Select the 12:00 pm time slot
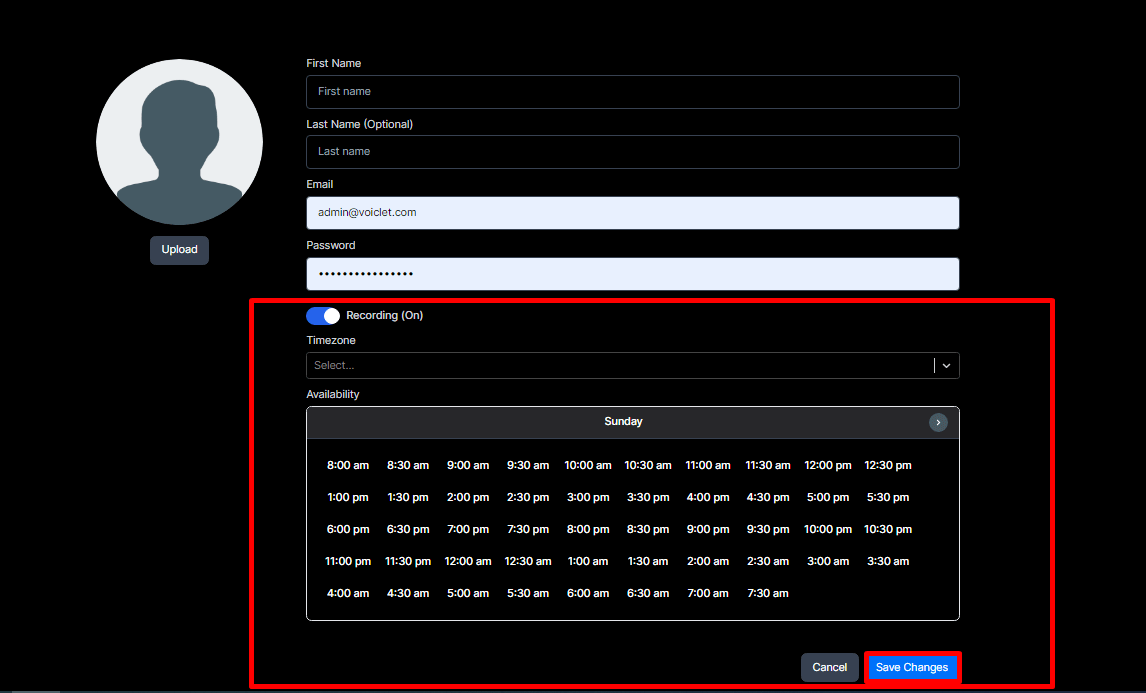1146x693 pixels. (827, 466)
